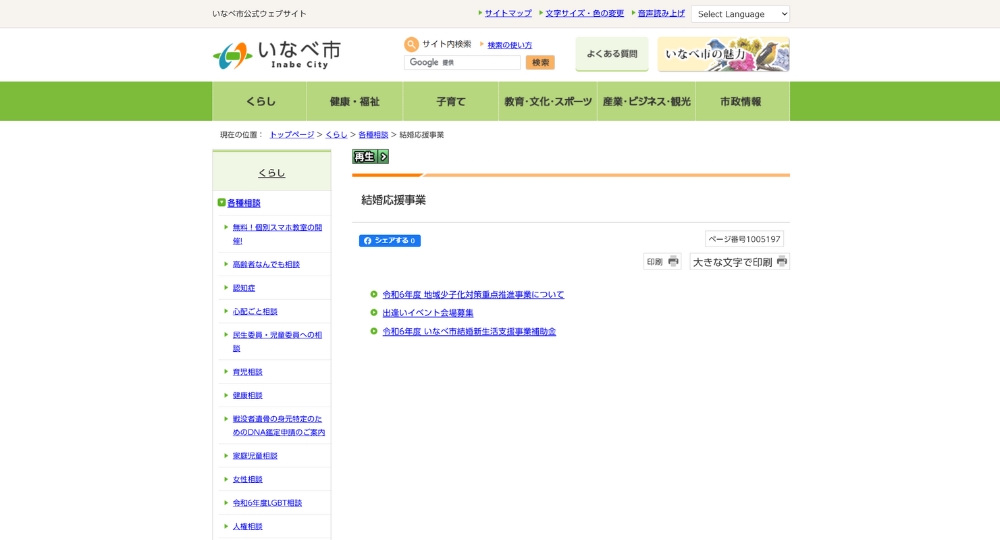
Task: Select the 市政情報 navigation tab
Action: (x=742, y=101)
